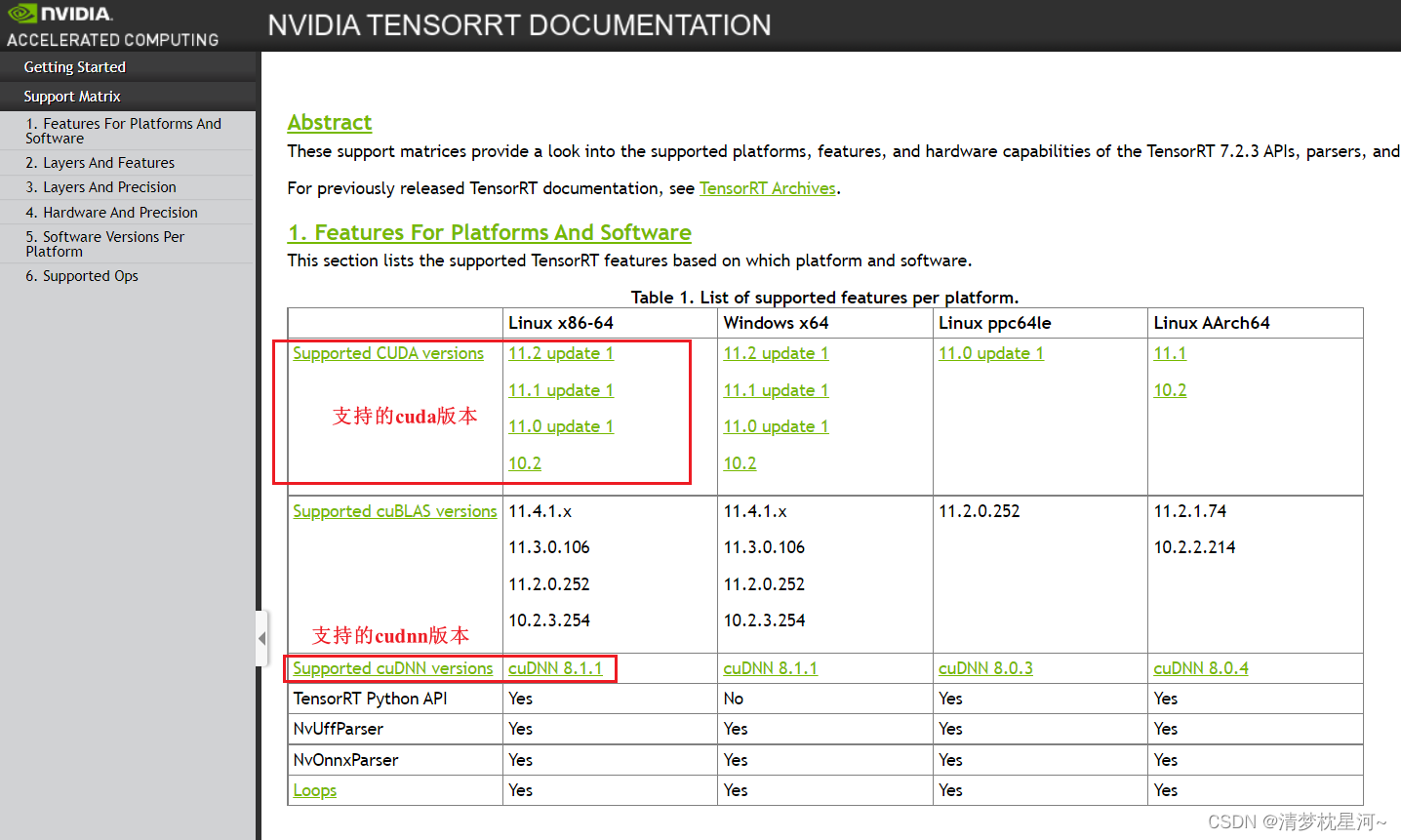Click the Table 1 caption text
Image resolution: width=1401 pixels, height=840 pixels.
pyautogui.click(x=824, y=298)
